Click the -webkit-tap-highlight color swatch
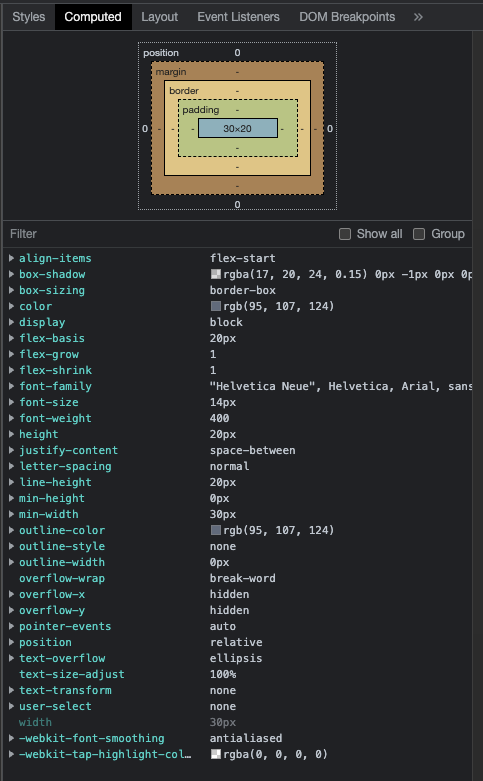The image size is (483, 781). [x=216, y=755]
